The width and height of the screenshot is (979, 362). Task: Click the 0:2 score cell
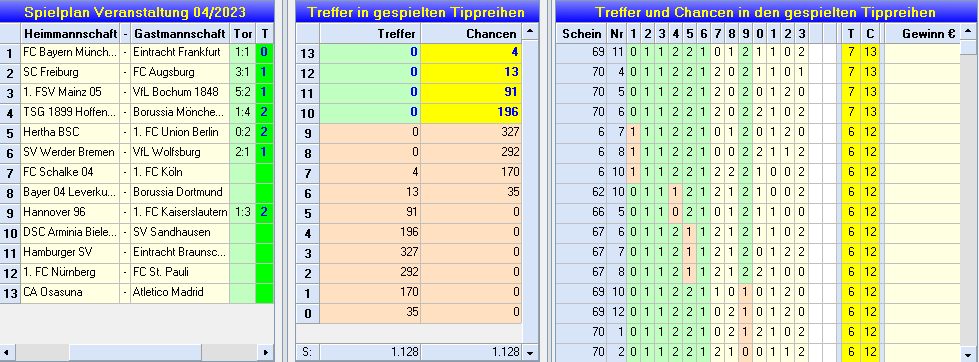pyautogui.click(x=243, y=133)
